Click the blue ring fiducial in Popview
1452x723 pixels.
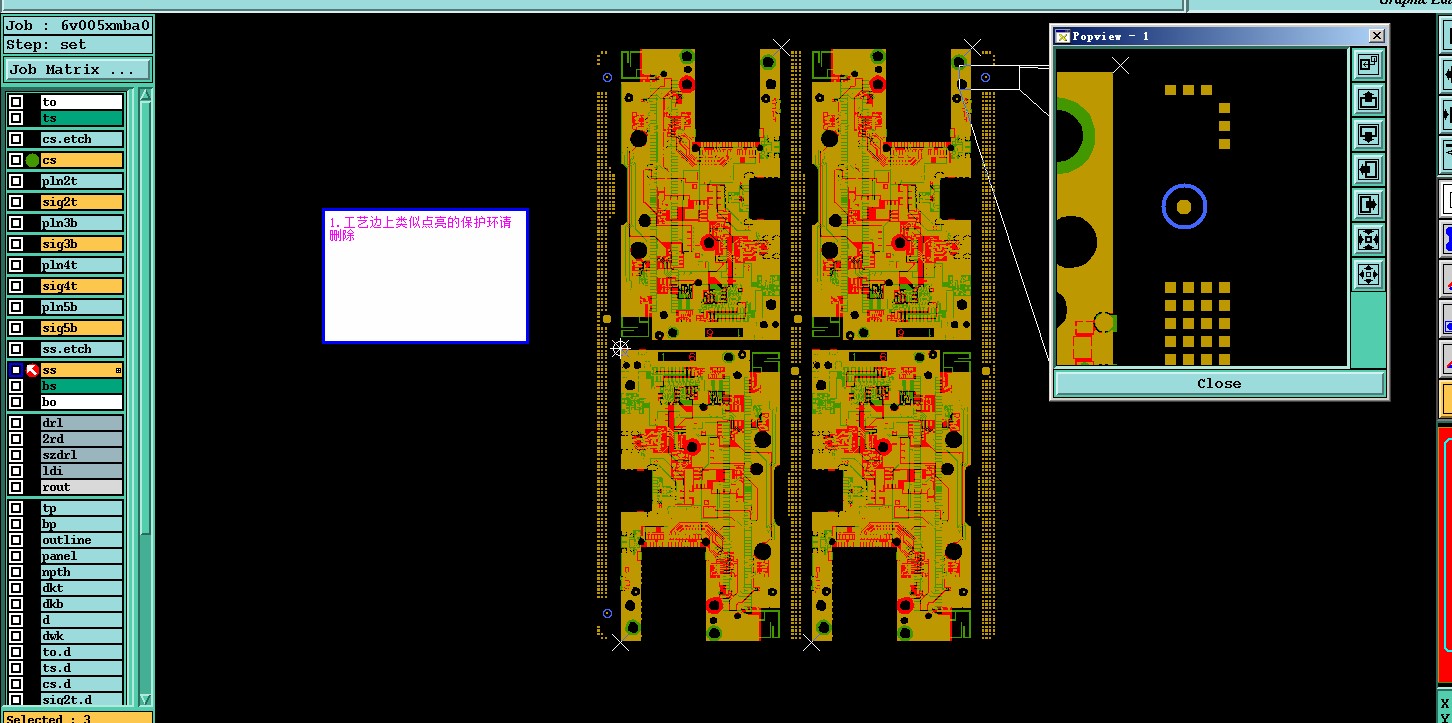tap(1184, 207)
